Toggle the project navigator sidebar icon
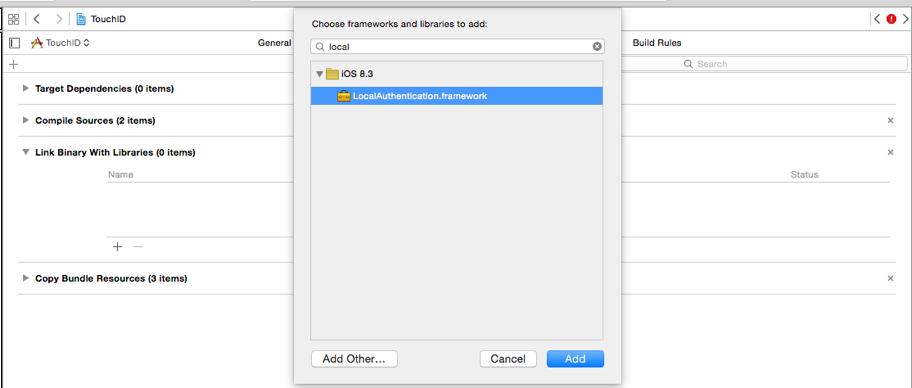The image size is (912, 388). (15, 42)
